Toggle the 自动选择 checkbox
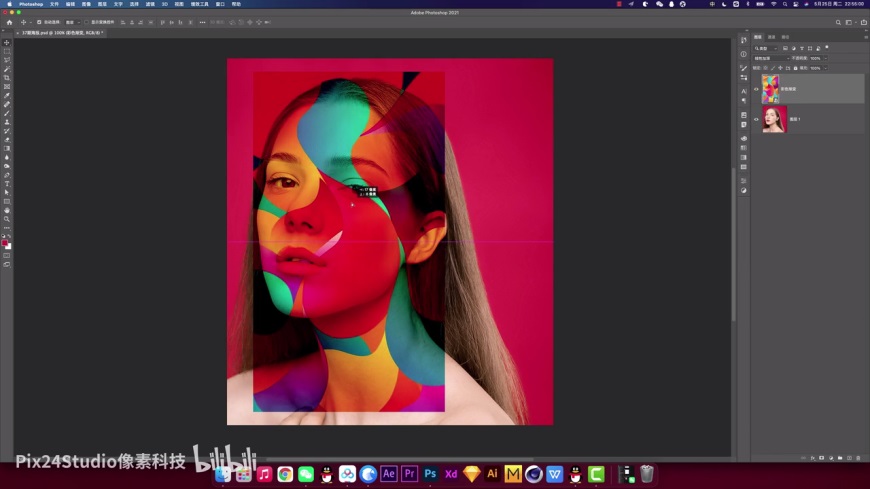Viewport: 870px width, 489px height. coord(39,22)
